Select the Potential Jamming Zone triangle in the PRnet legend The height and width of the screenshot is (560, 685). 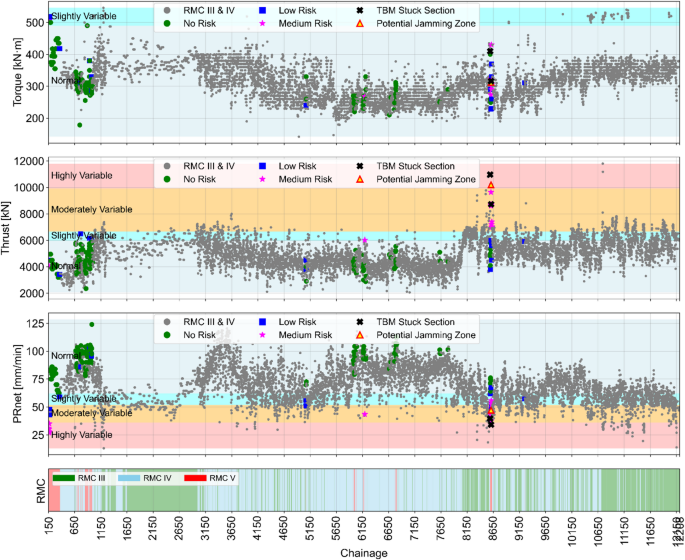click(x=359, y=335)
